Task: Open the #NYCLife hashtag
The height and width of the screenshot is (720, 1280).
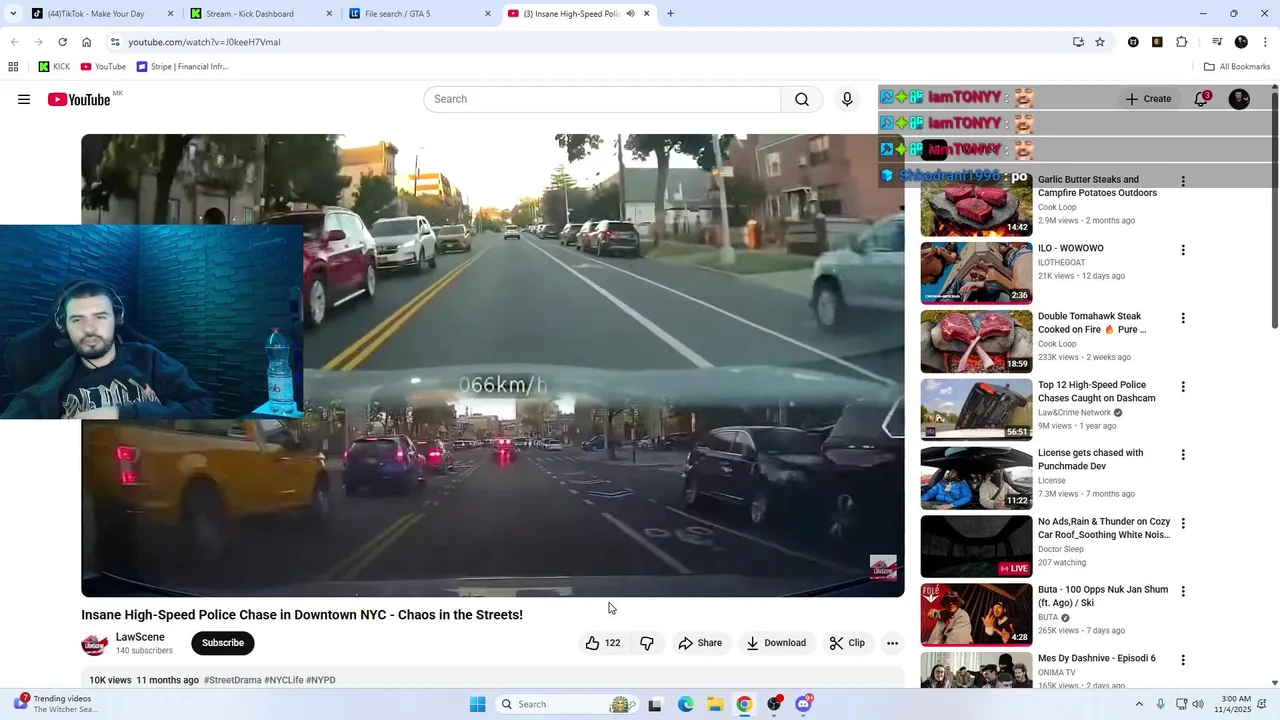Action: point(284,680)
